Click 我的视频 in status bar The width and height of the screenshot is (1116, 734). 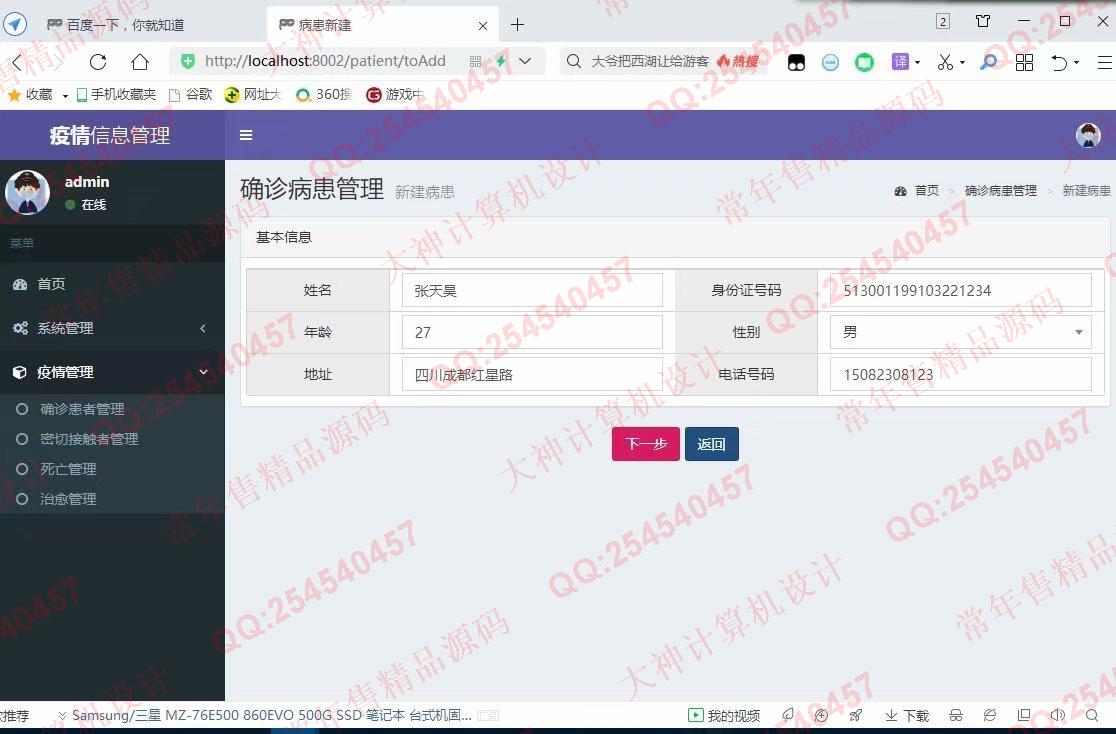coord(724,715)
